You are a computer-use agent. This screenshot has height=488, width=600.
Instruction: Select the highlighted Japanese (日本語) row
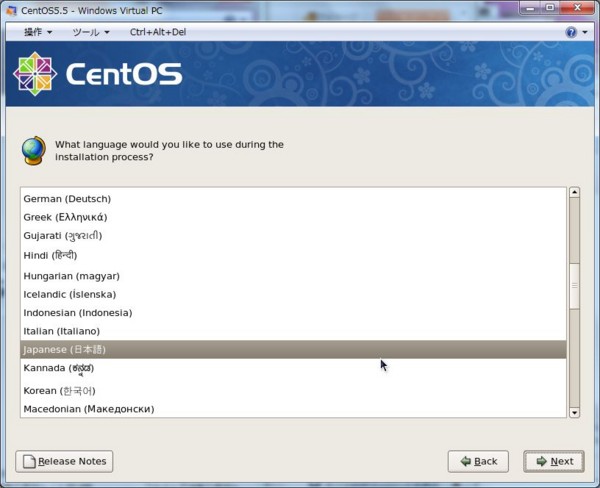[293, 349]
